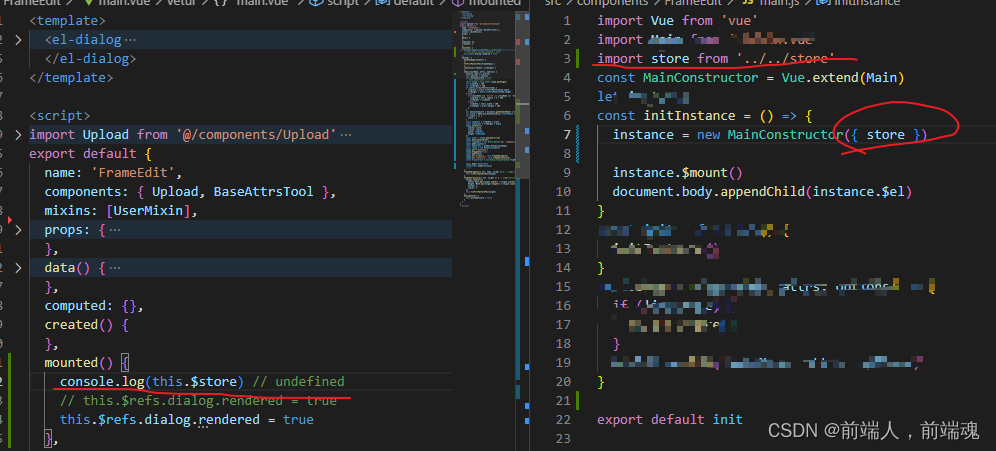996x451 pixels.
Task: Select line number 23 in main.js
Action: 563,439
